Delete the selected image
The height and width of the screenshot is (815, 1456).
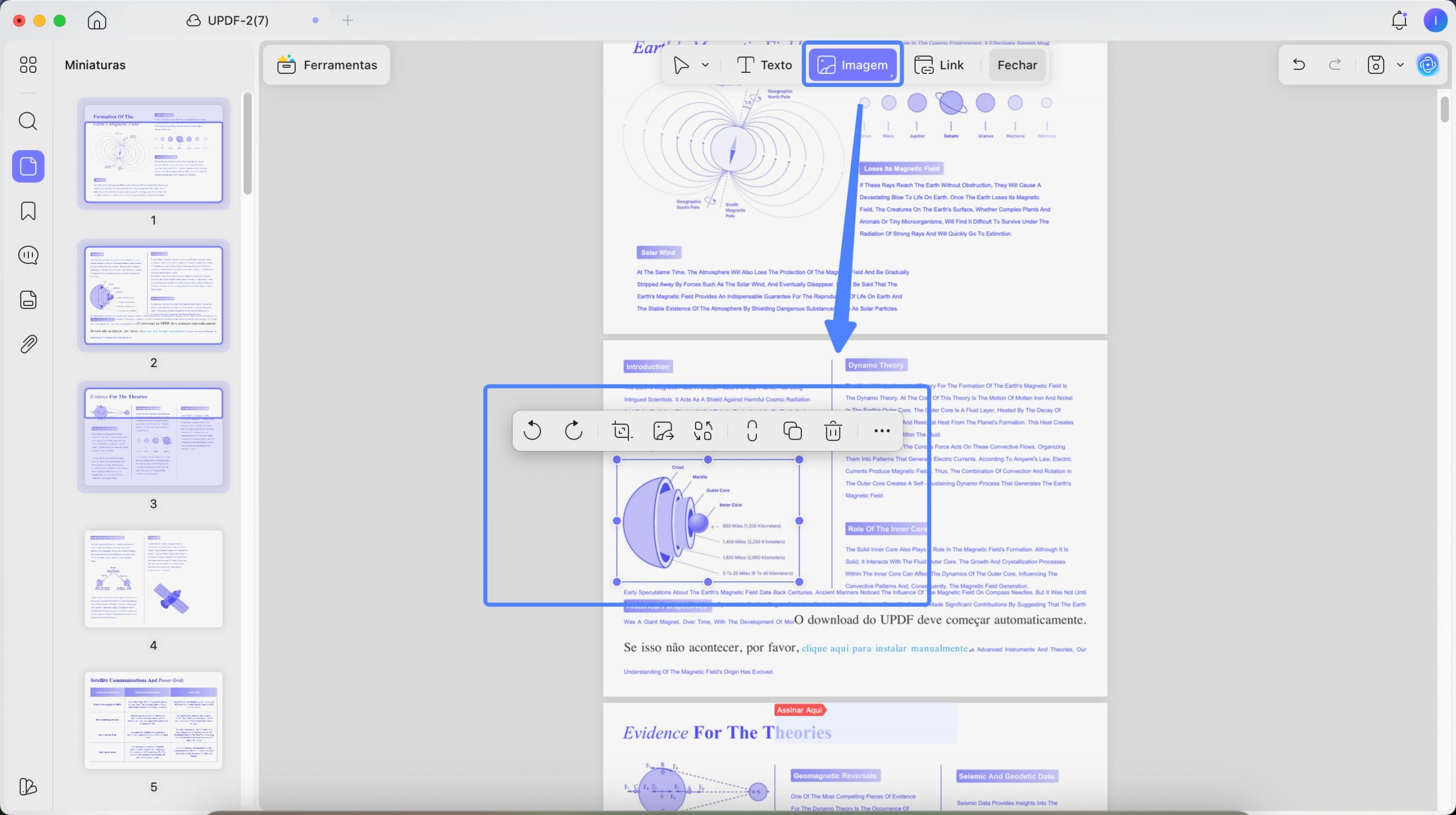833,431
